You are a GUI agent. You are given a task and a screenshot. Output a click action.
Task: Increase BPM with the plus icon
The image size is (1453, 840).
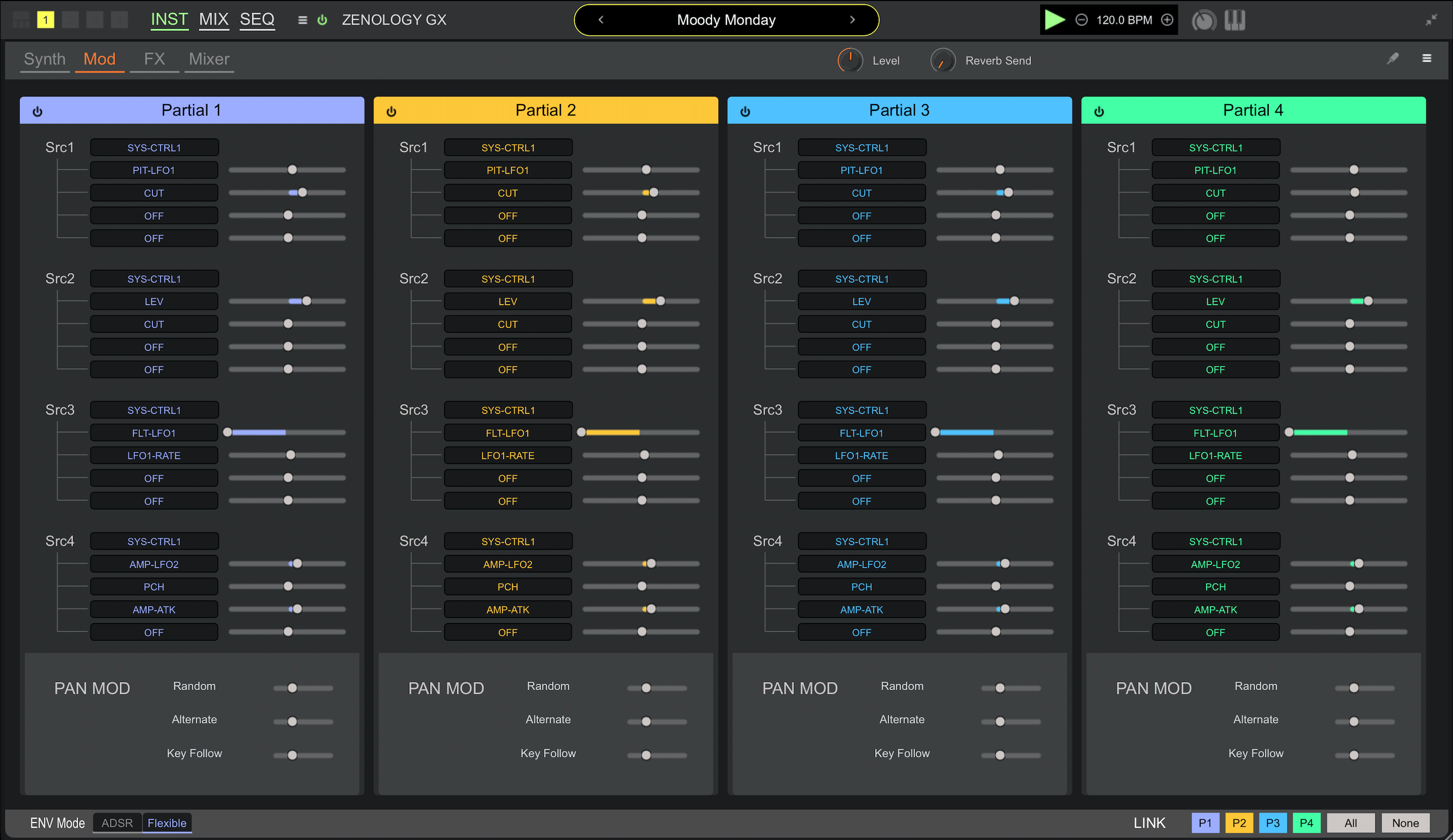coord(1167,20)
